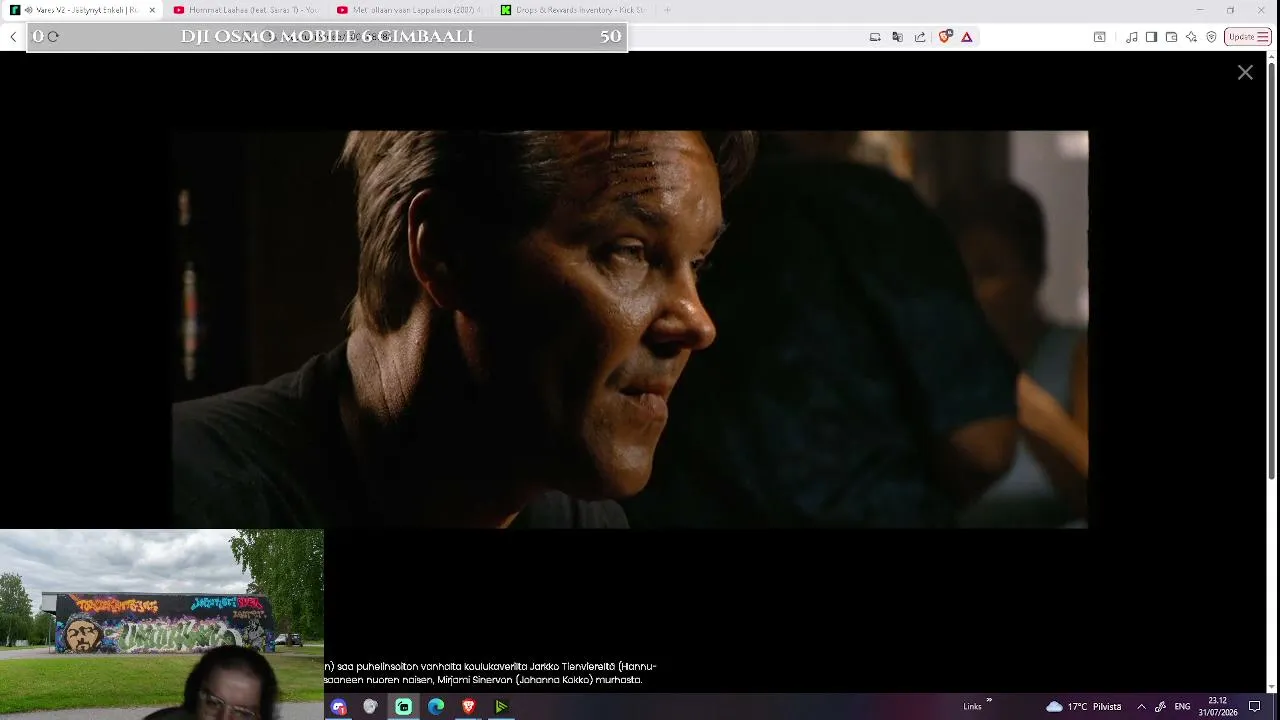
Task: Click the network connection tray icon
Action: (x=1160, y=707)
